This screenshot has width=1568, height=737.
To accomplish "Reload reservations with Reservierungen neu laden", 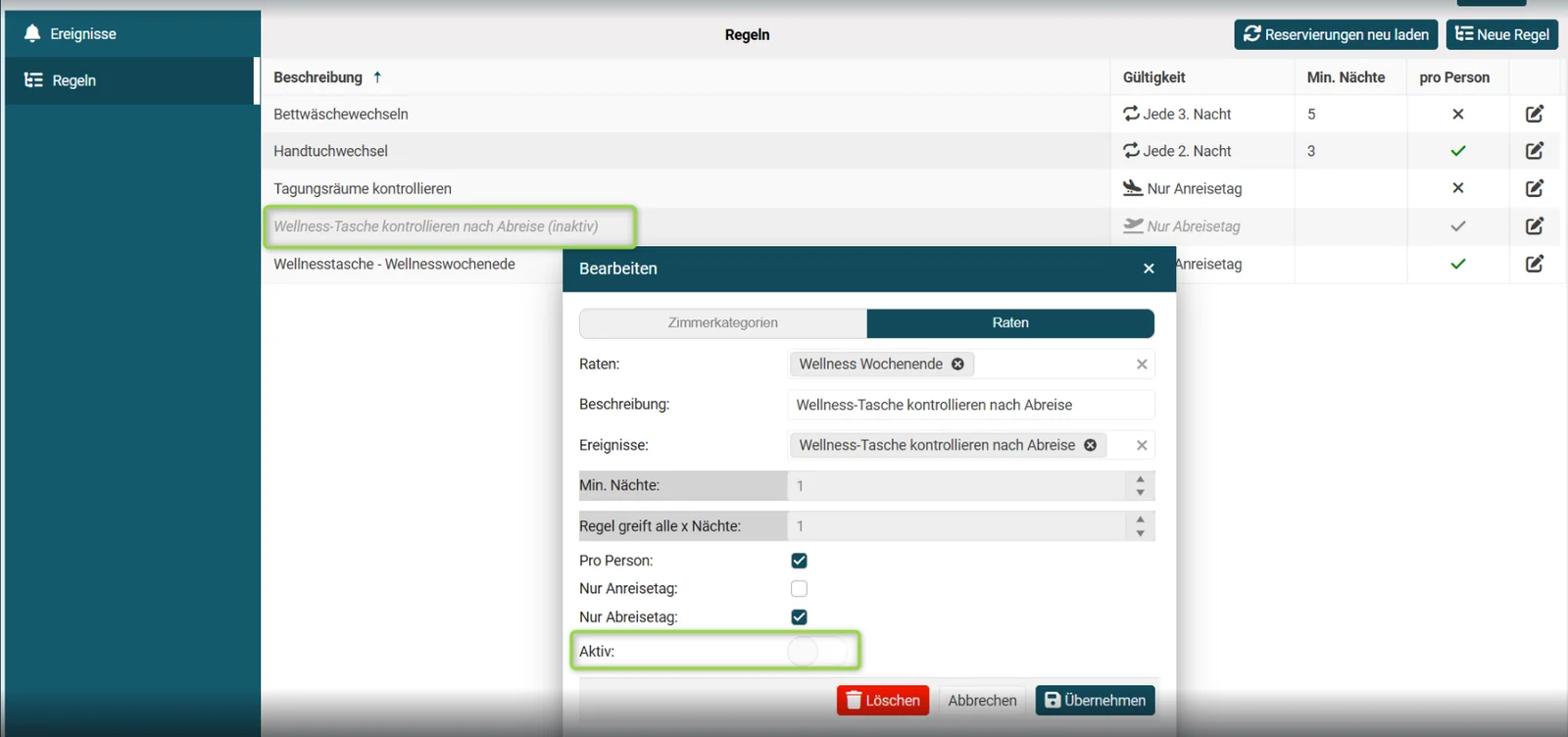I will (x=1336, y=34).
